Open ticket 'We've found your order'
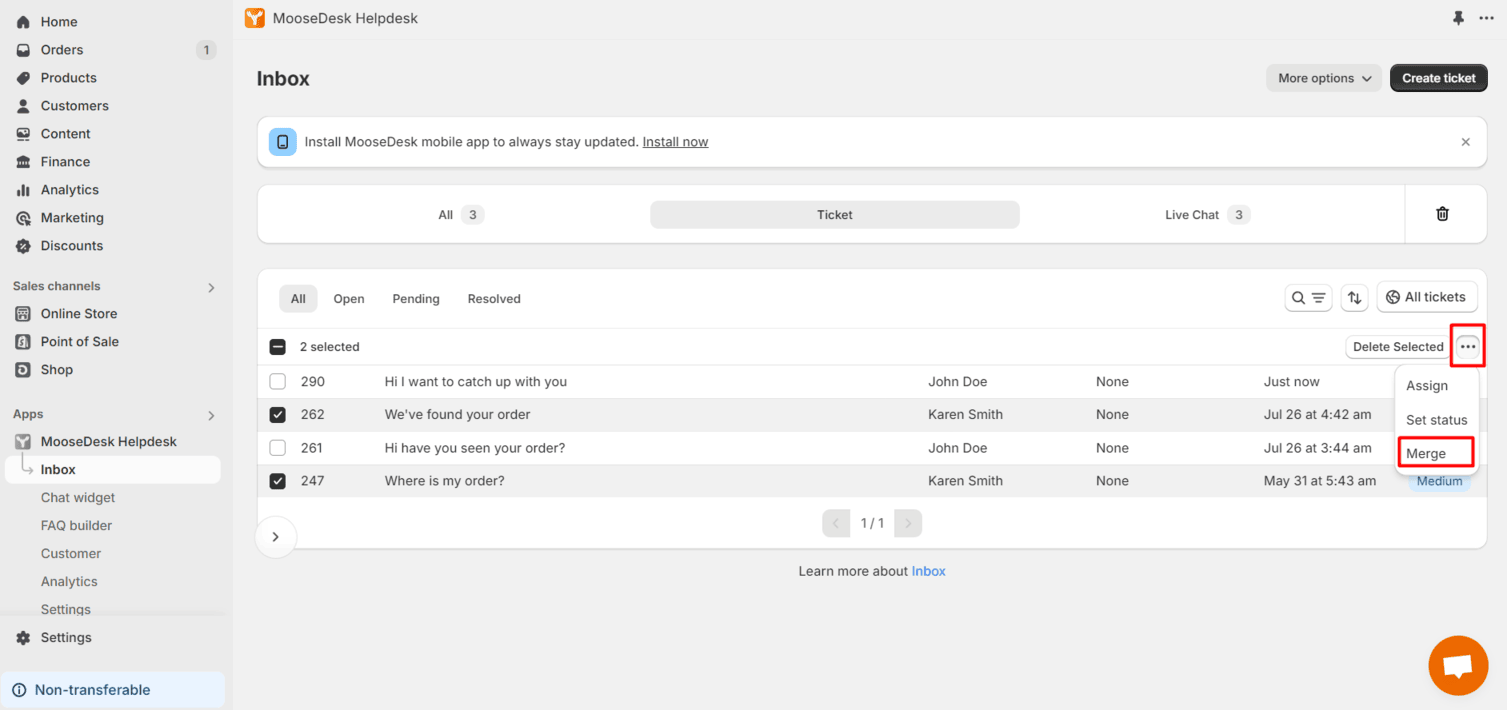The width and height of the screenshot is (1507, 710). coord(458,415)
